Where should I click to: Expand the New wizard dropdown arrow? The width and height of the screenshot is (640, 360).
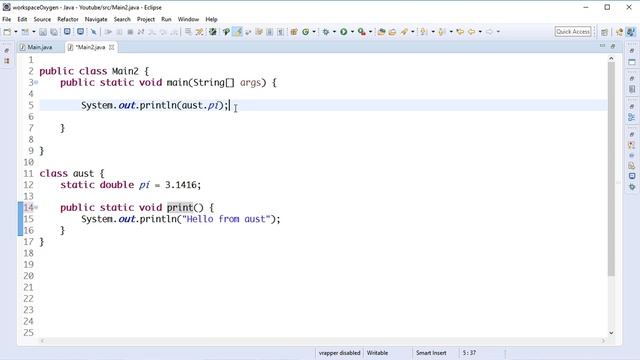click(16, 32)
